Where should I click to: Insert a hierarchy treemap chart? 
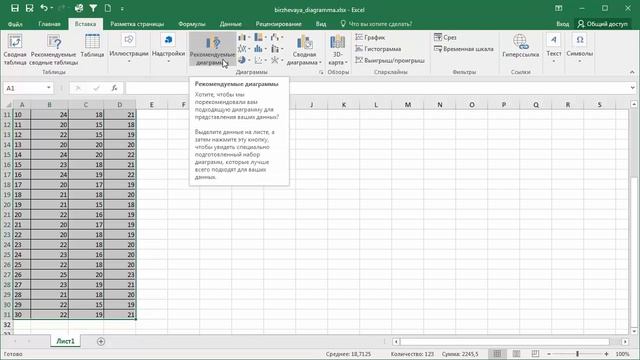point(260,38)
